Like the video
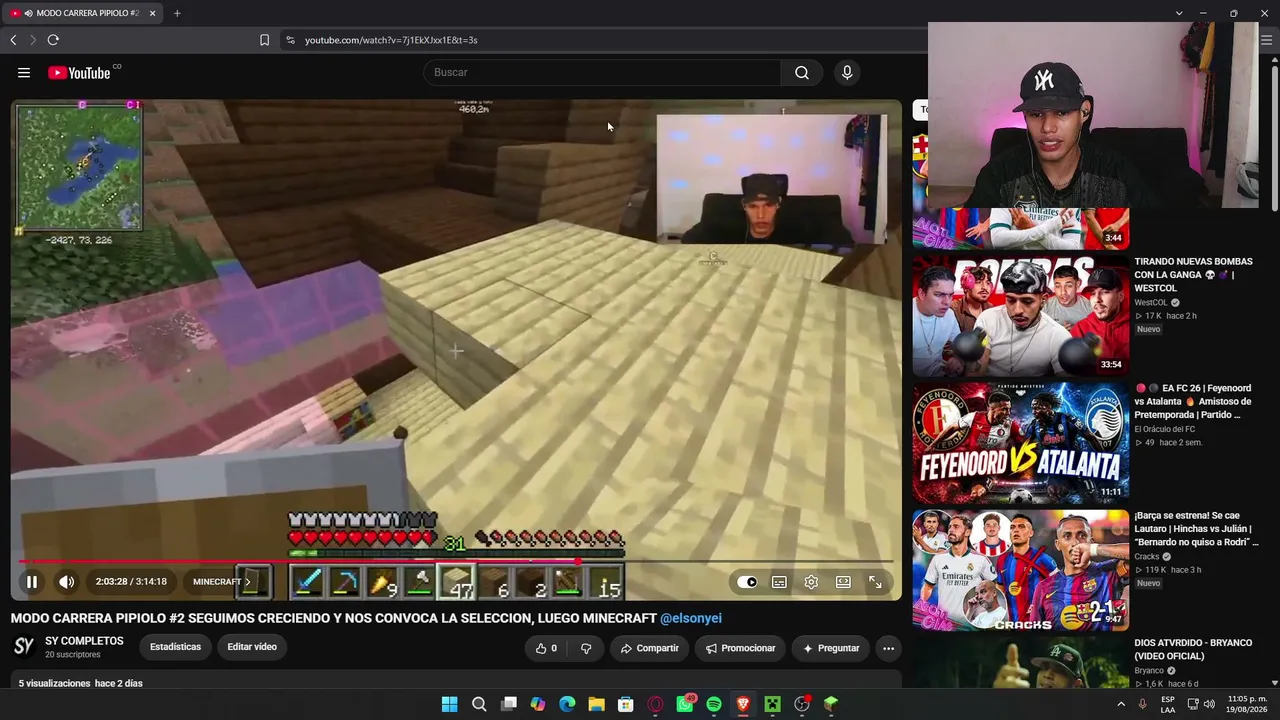 [x=547, y=648]
